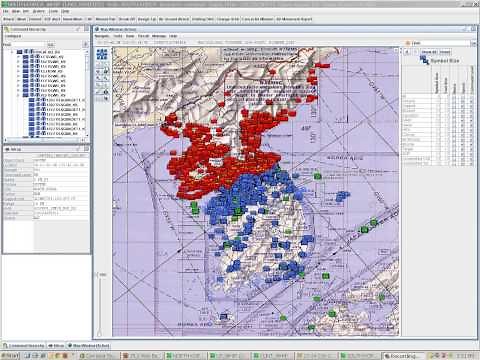
Task: Expand the root node of the hierarchy tree
Action: coord(12,52)
